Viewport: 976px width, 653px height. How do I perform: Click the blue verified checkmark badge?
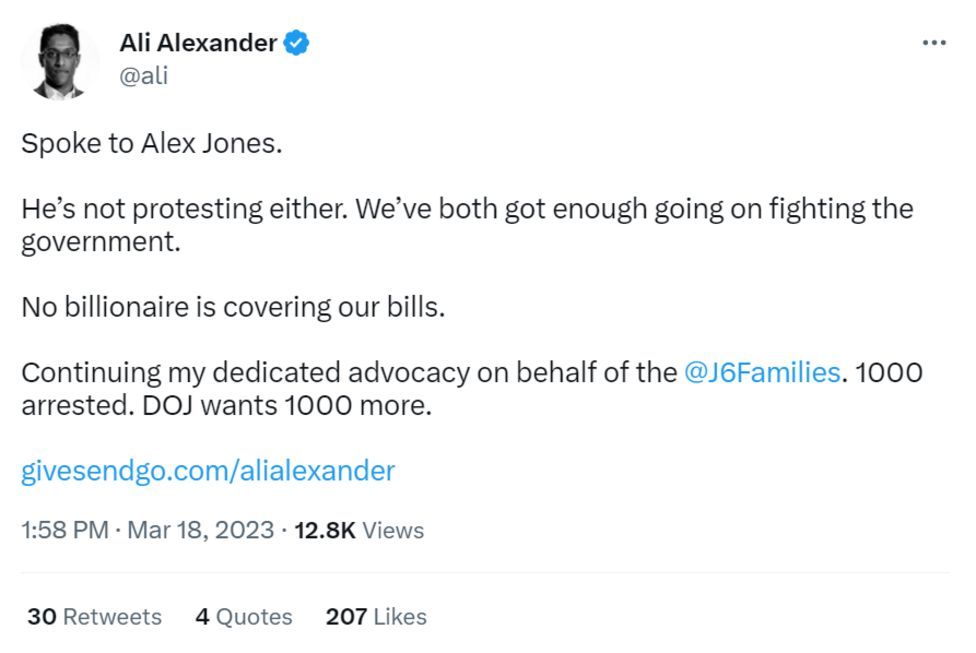[297, 43]
